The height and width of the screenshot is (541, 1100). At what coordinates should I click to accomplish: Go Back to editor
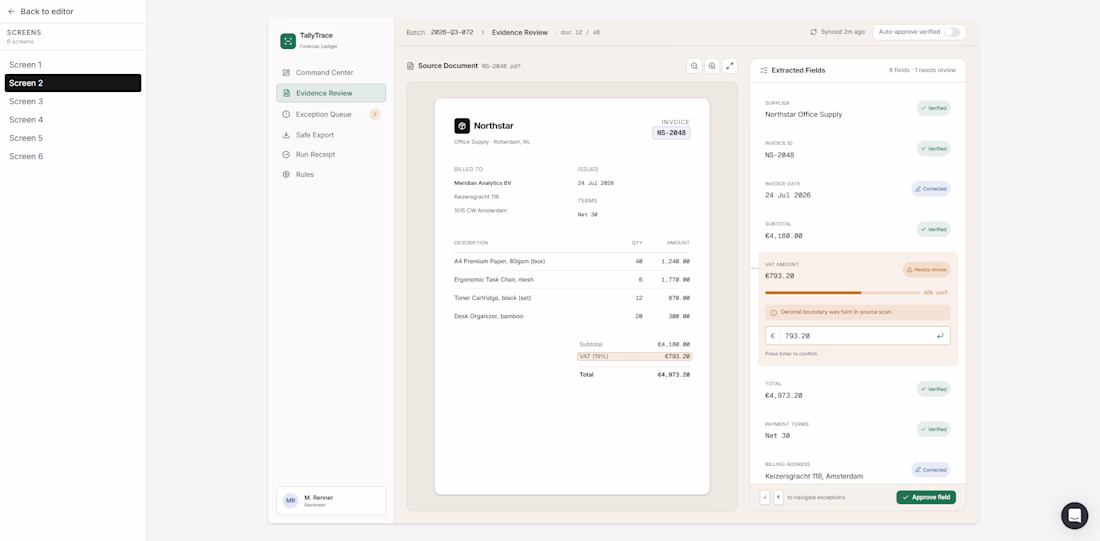coord(41,11)
